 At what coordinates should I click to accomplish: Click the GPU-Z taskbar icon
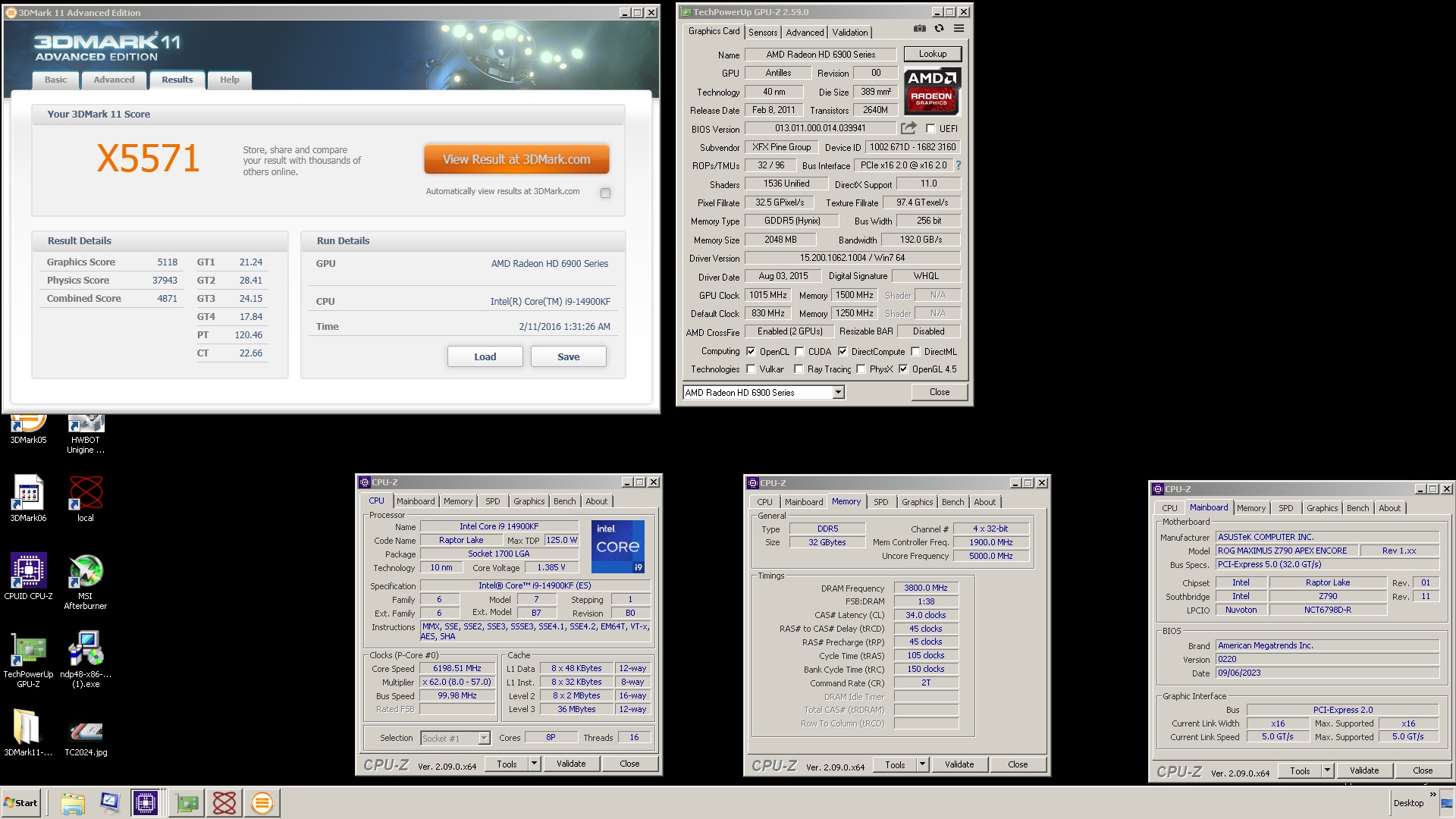click(x=187, y=803)
